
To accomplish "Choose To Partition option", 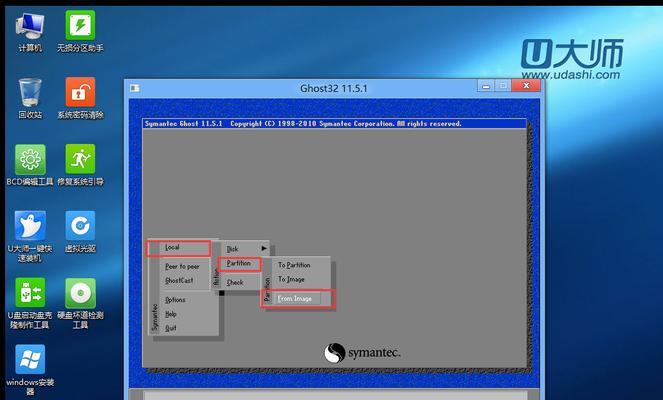I will pos(294,265).
